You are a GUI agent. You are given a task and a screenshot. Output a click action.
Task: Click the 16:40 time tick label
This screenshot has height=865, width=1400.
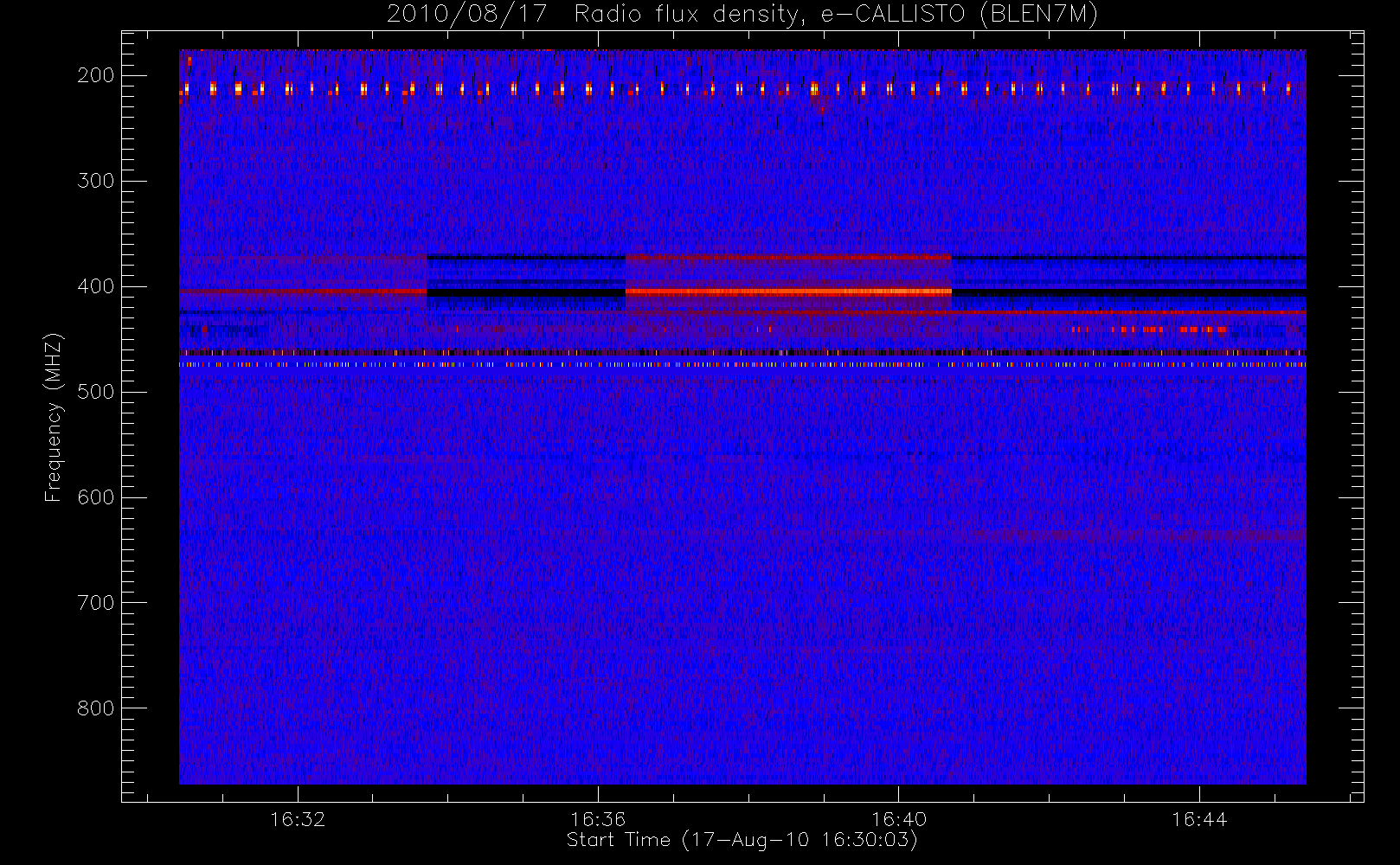click(899, 819)
